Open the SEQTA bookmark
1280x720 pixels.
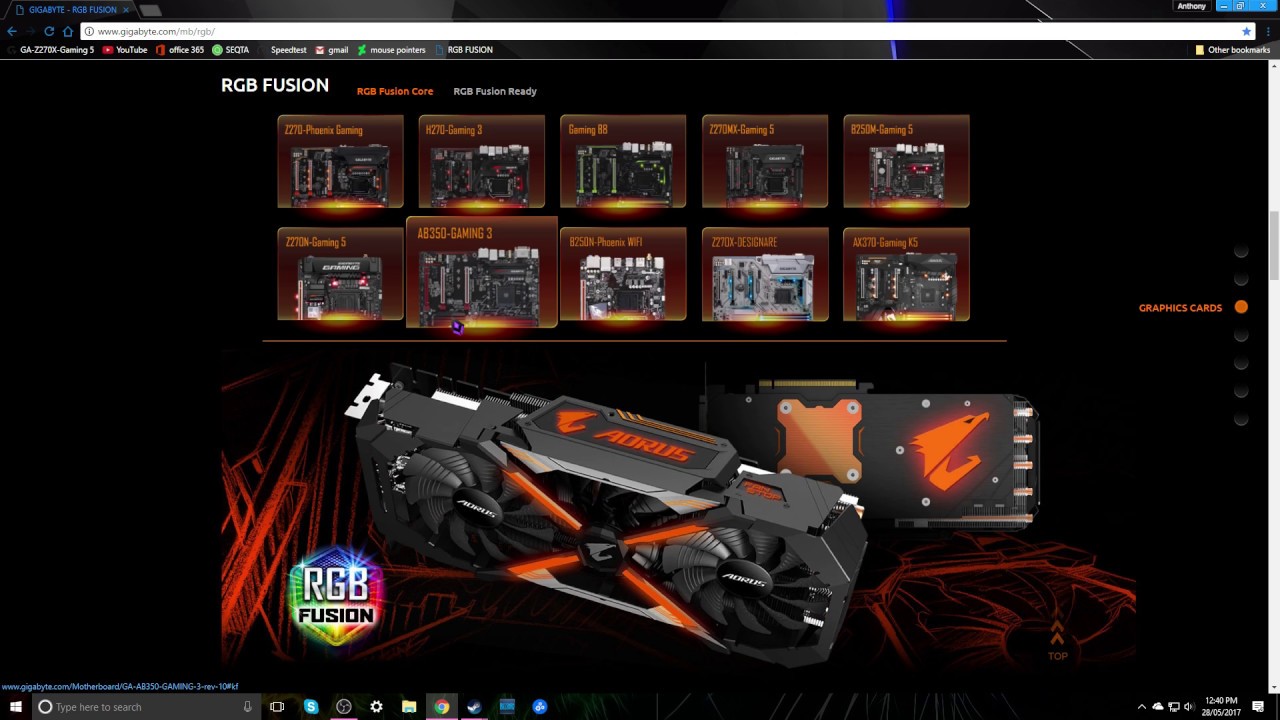click(231, 50)
